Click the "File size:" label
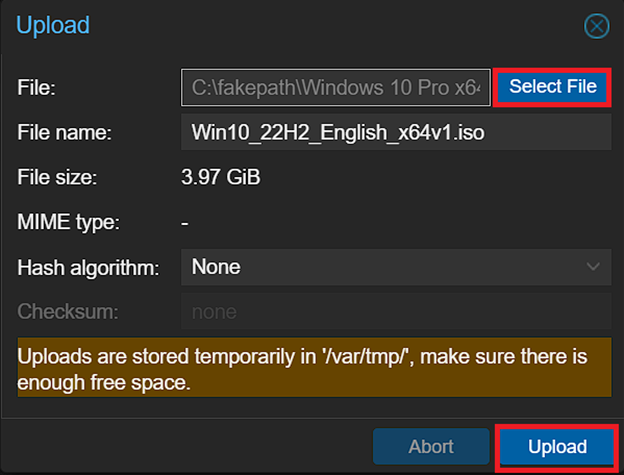624x475 pixels. point(57,178)
